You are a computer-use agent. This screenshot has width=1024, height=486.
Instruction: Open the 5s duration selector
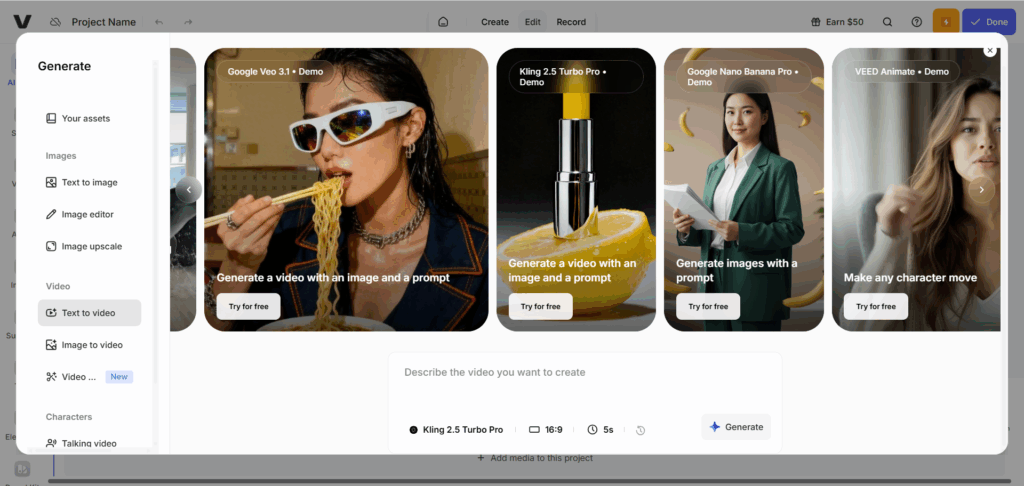[601, 429]
